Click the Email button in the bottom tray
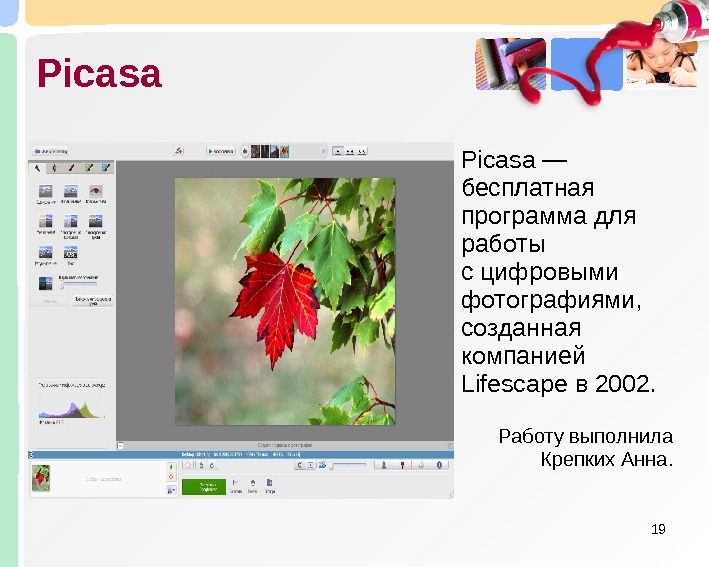This screenshot has height=567, width=709. [235, 487]
